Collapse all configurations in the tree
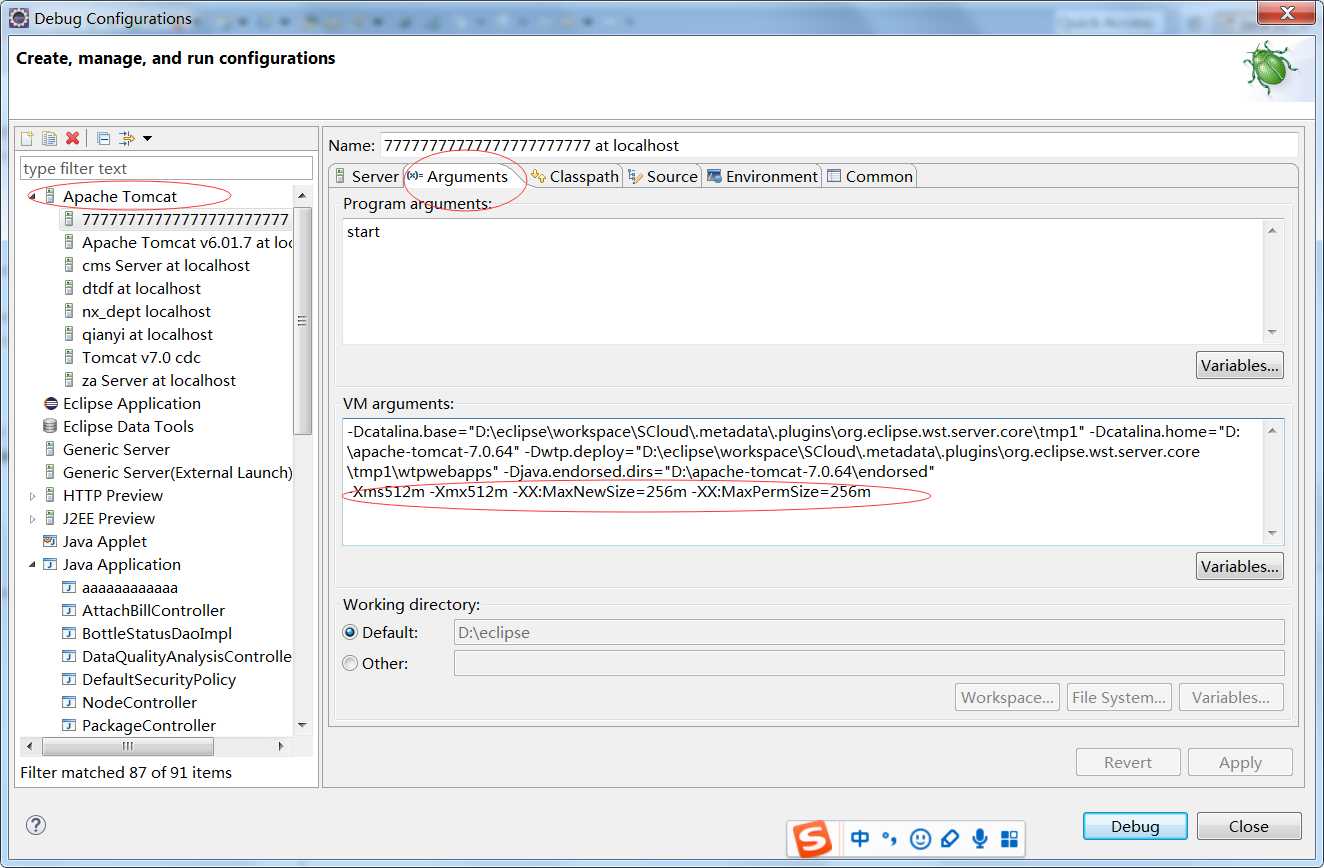 pyautogui.click(x=103, y=138)
